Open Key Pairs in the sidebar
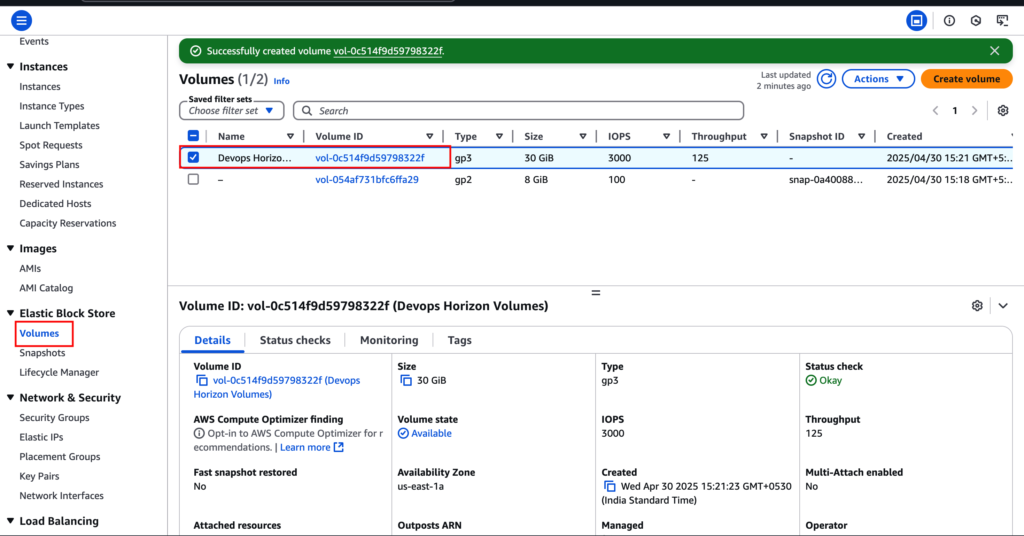Screen dimensions: 1024x536 39,477
